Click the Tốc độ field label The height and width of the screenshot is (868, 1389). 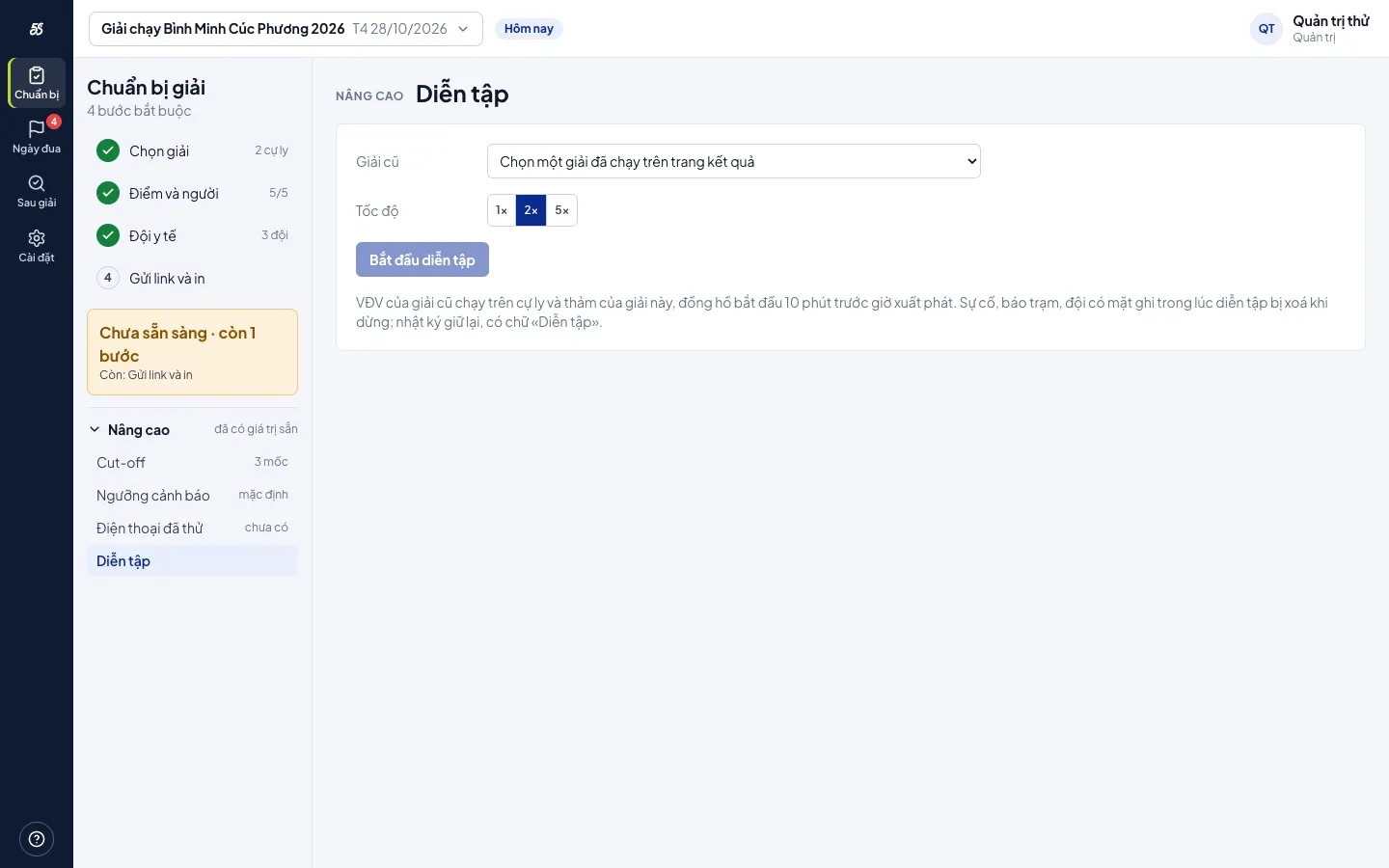coord(377,210)
